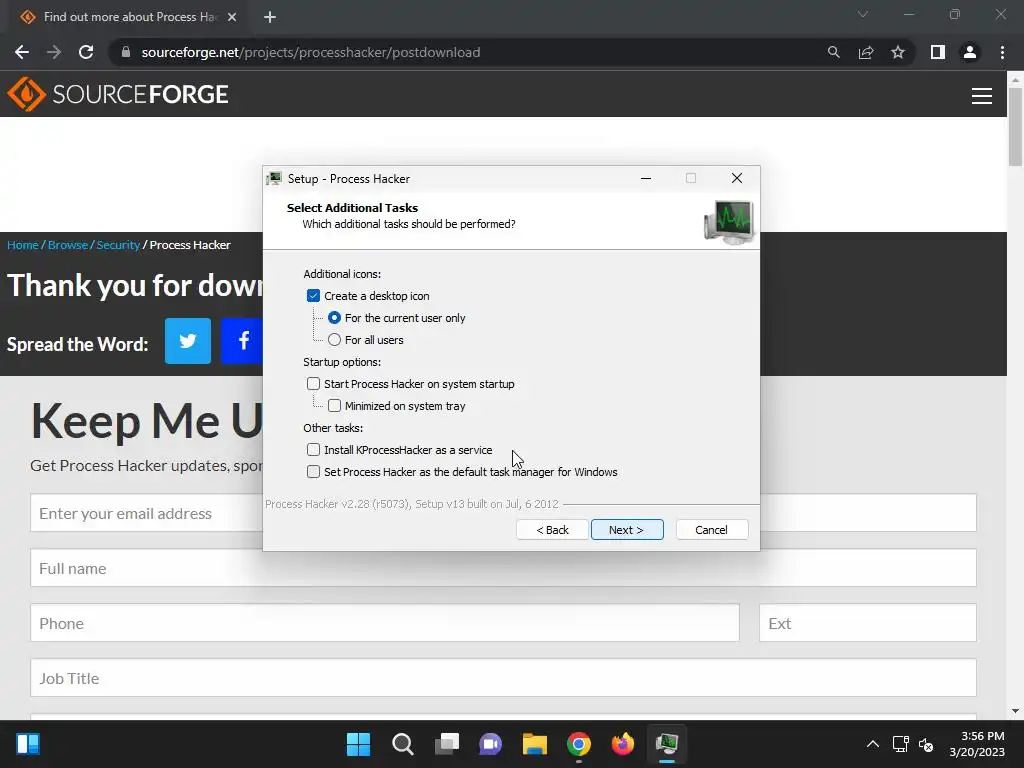Click the SourceForge logo
Image resolution: width=1024 pixels, height=768 pixels.
[x=118, y=94]
